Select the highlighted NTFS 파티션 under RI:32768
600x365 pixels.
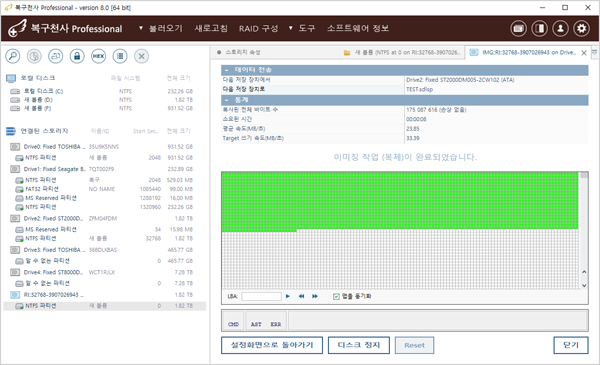(105, 306)
